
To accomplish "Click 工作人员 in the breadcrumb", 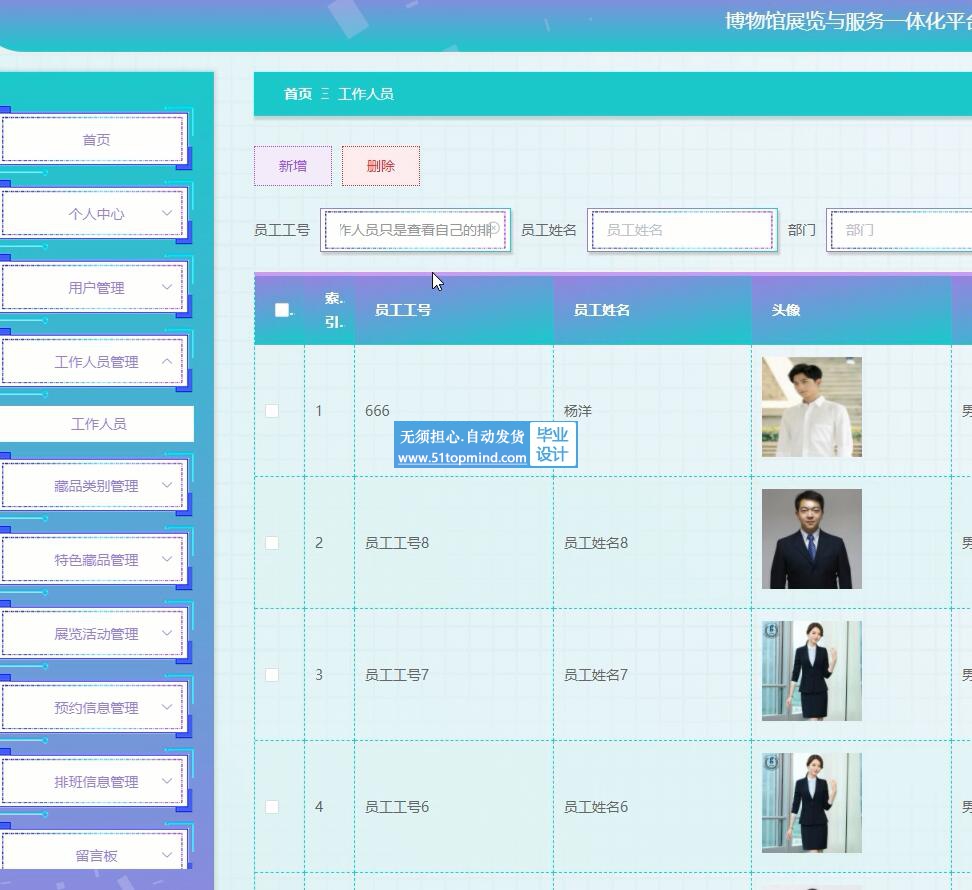I will (x=366, y=94).
